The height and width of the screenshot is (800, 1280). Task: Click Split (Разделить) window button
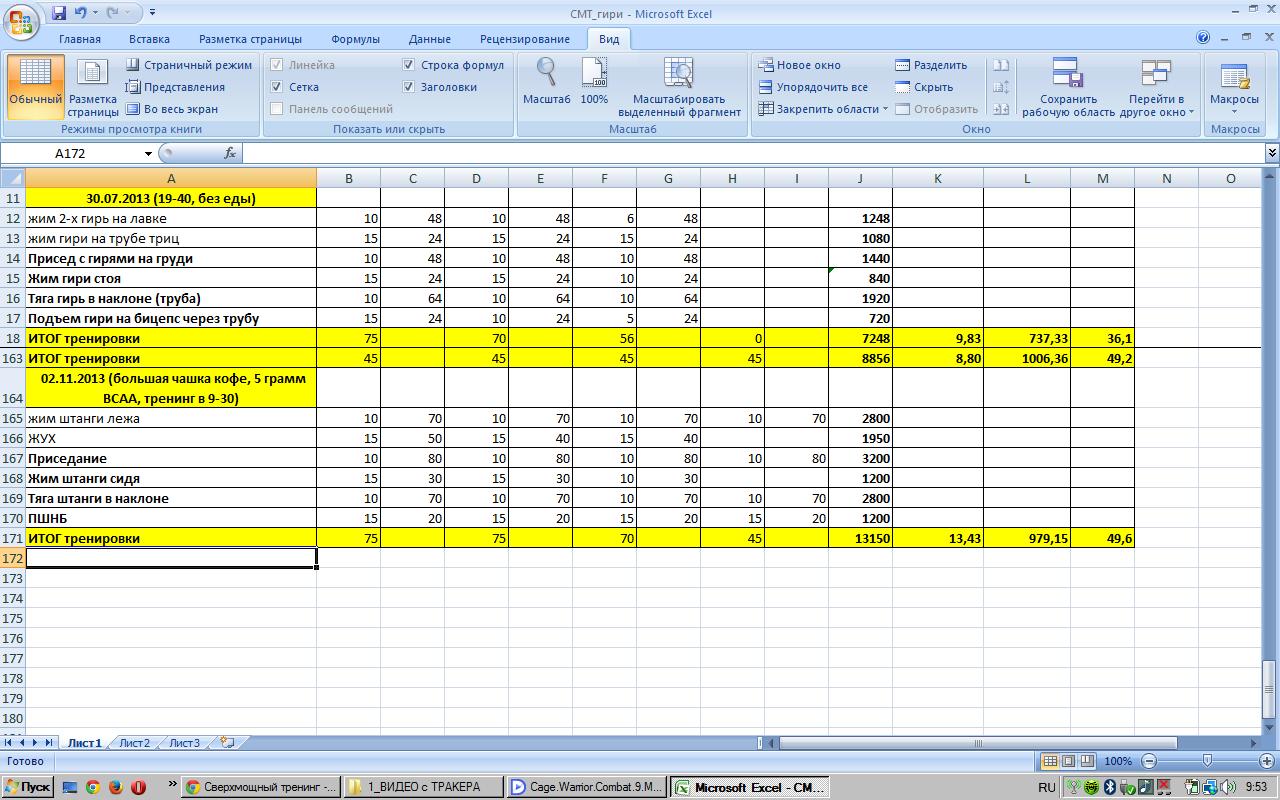coord(931,65)
